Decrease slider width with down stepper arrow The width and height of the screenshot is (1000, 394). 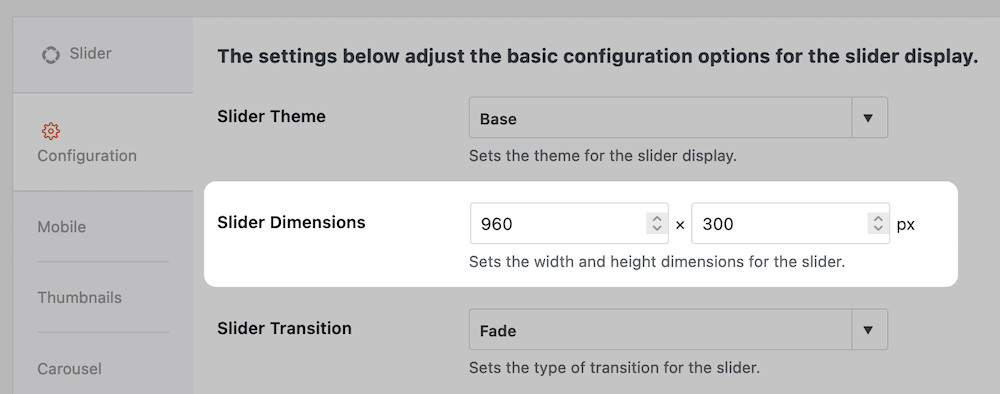pyautogui.click(x=656, y=229)
